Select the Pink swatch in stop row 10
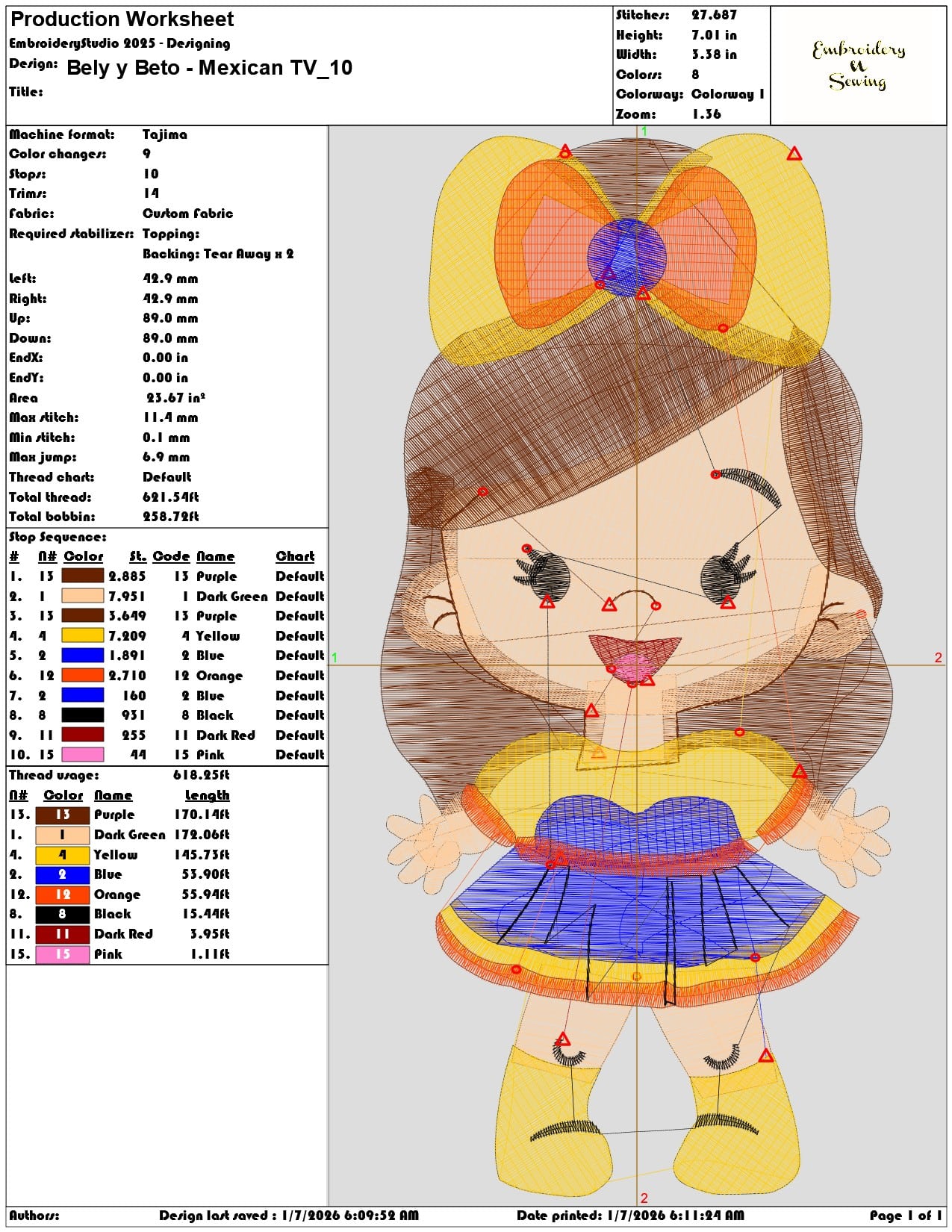952x1232 pixels. click(82, 755)
